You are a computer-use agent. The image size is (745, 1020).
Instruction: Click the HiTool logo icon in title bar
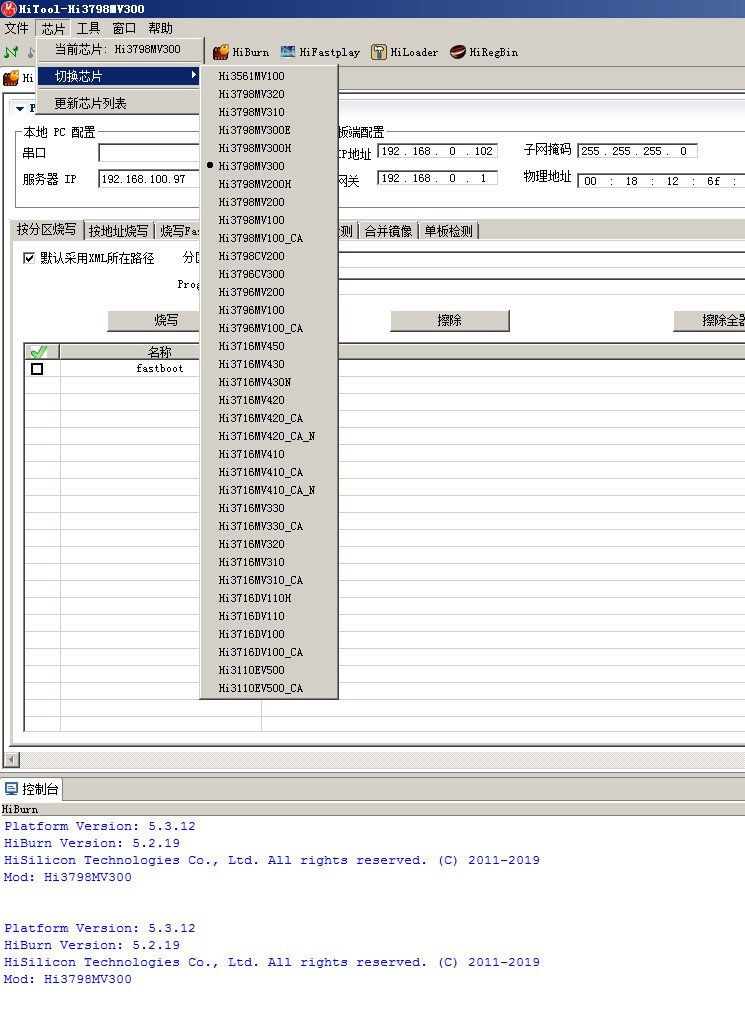[8, 8]
